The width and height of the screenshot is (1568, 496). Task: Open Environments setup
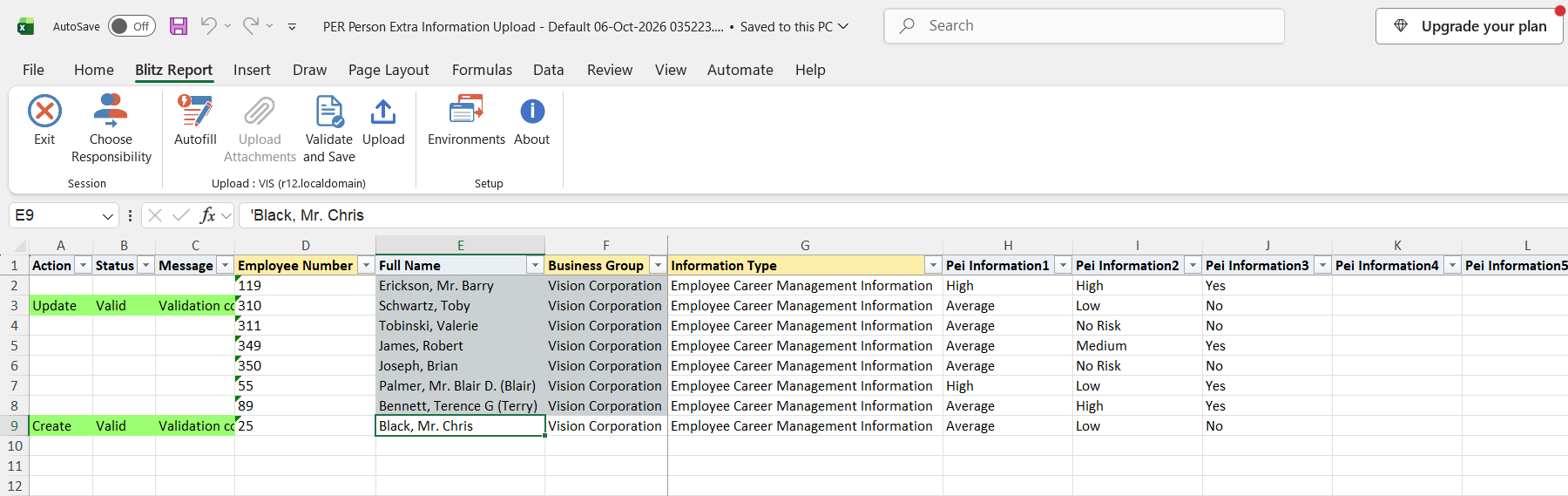click(x=466, y=120)
